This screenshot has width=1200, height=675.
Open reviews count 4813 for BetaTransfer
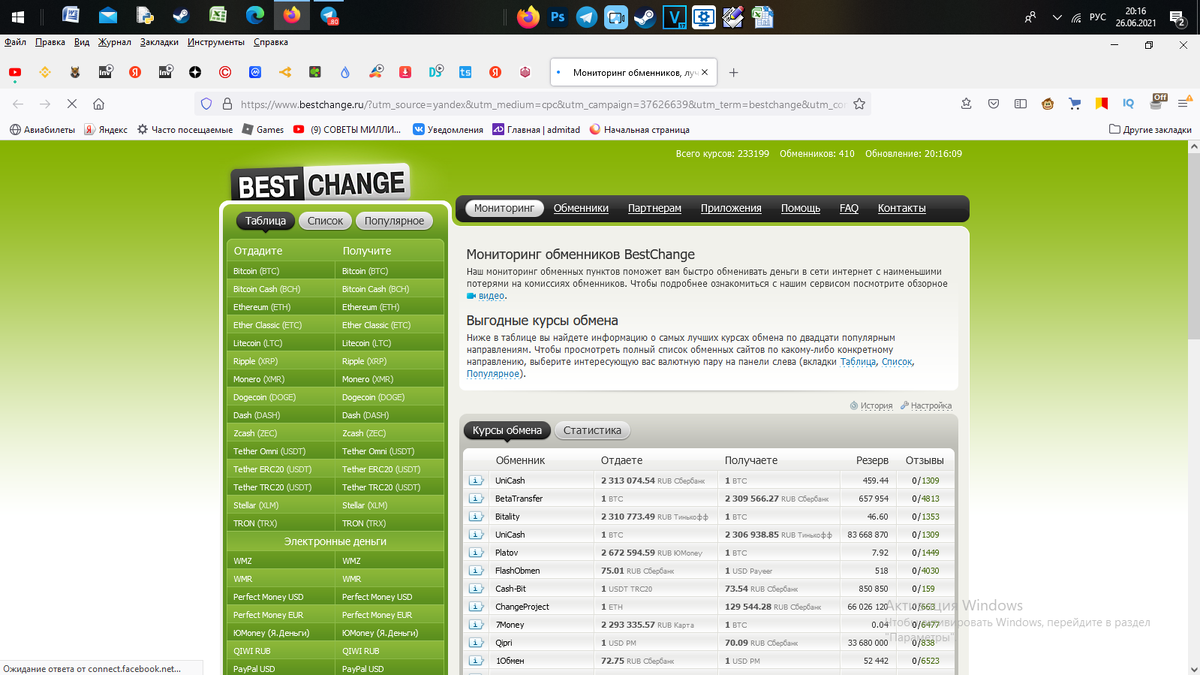930,499
